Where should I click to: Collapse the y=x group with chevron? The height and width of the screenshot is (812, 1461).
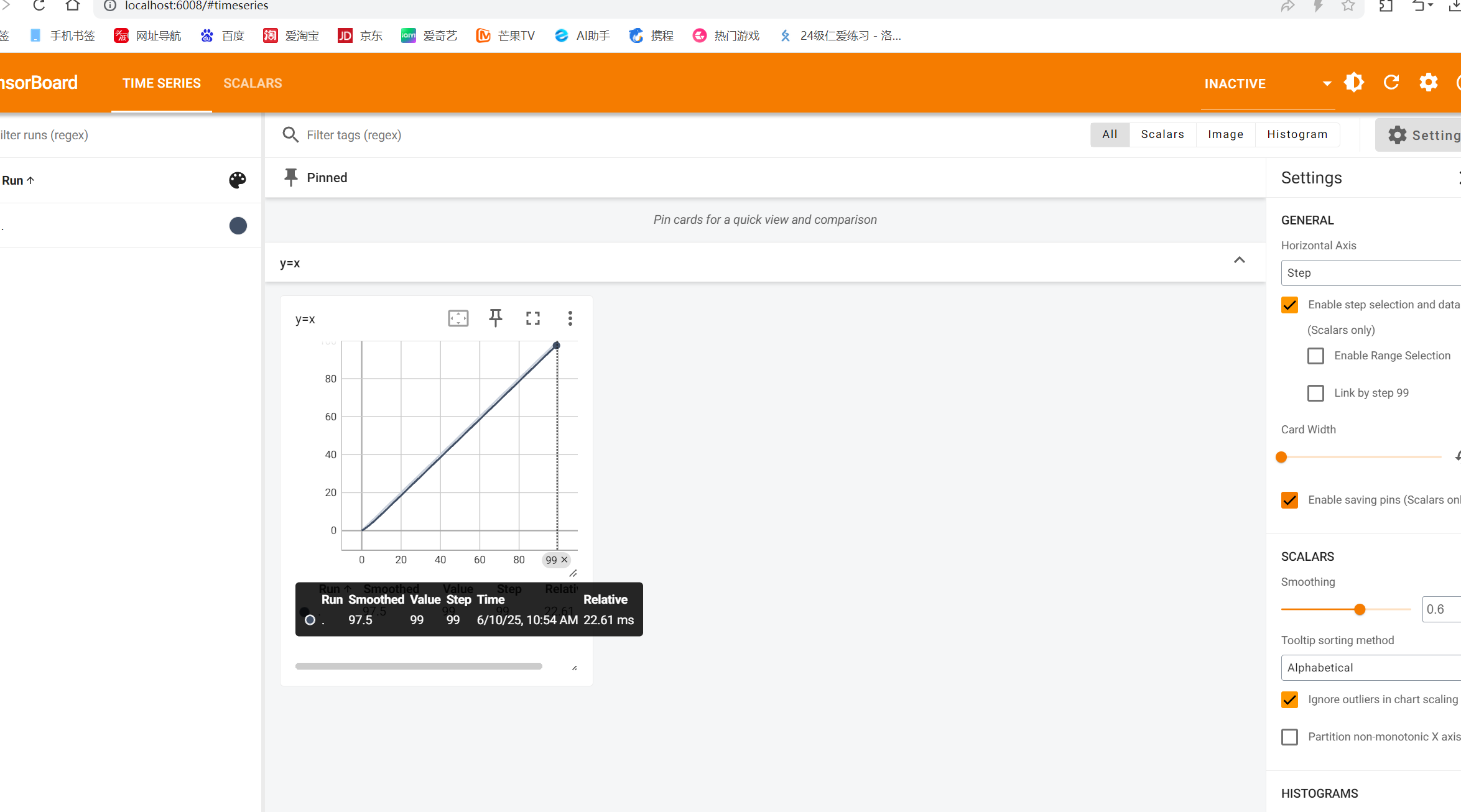coord(1240,261)
